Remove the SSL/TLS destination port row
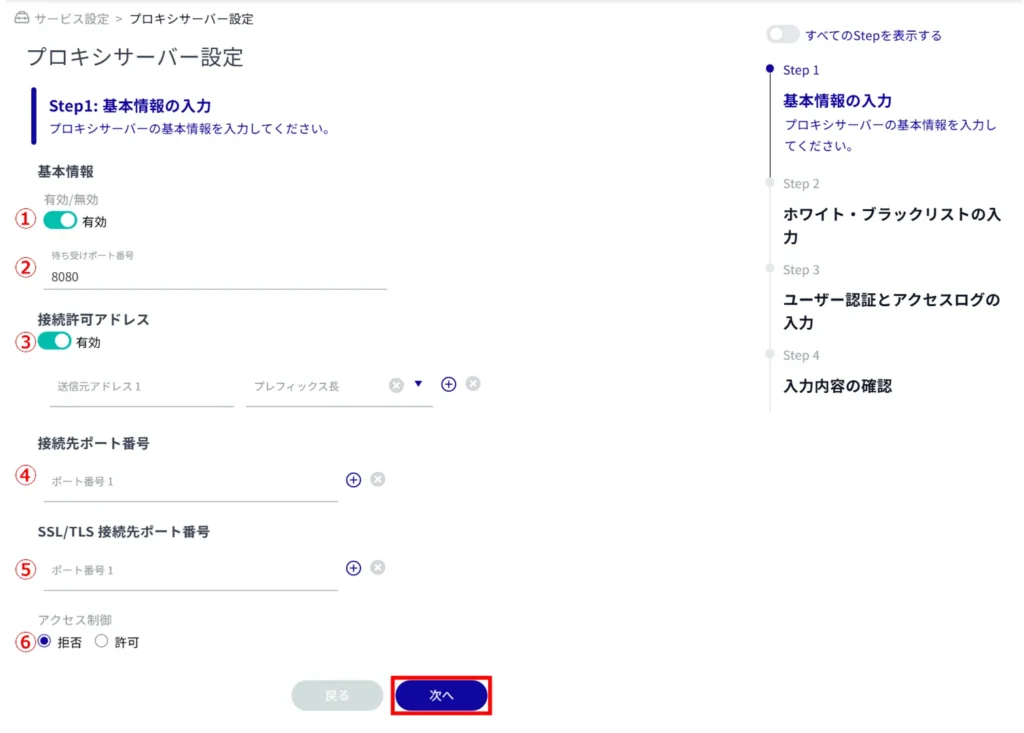The image size is (1024, 733). (378, 568)
